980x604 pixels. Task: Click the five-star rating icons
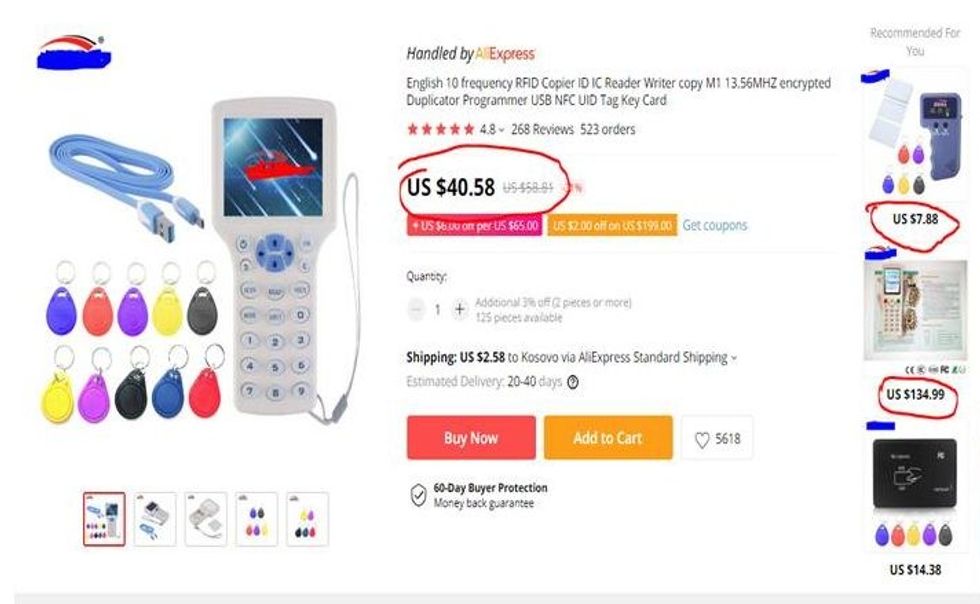(x=440, y=129)
